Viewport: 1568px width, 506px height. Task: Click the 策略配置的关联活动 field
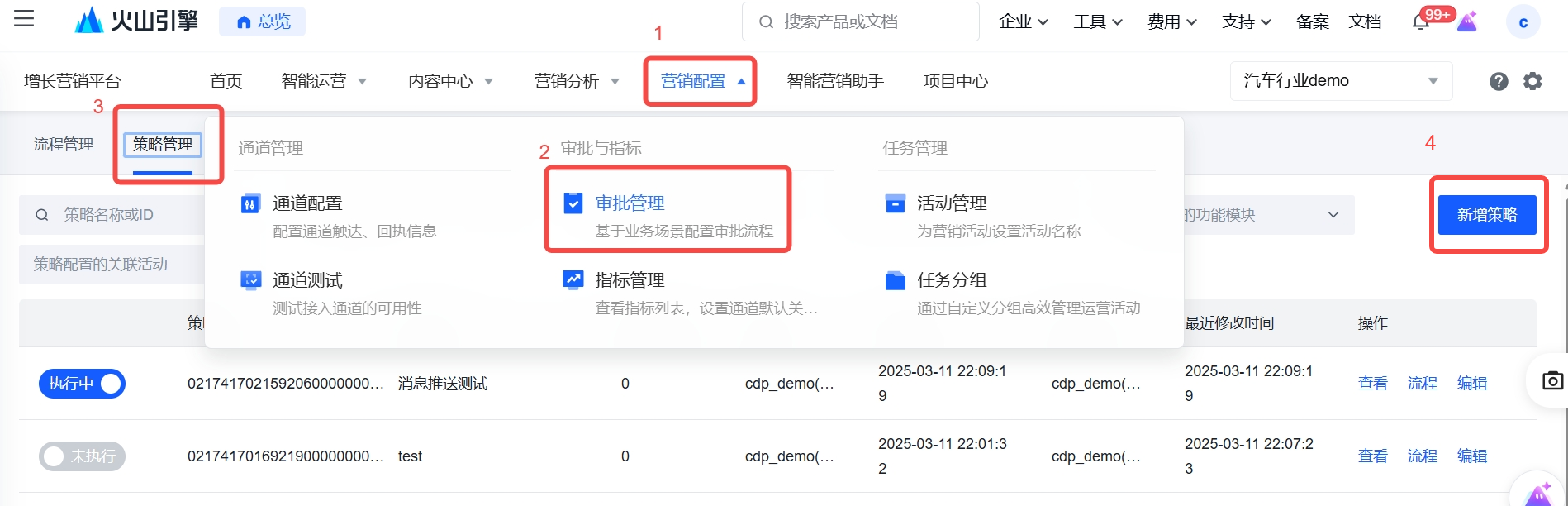coord(112,265)
